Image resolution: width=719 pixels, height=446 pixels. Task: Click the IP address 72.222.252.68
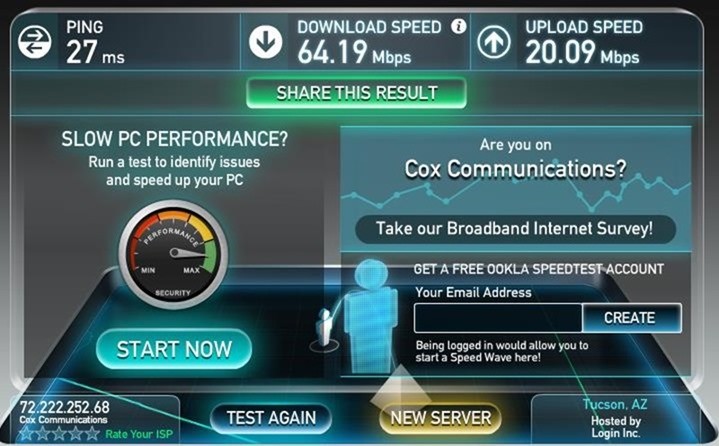click(x=65, y=407)
